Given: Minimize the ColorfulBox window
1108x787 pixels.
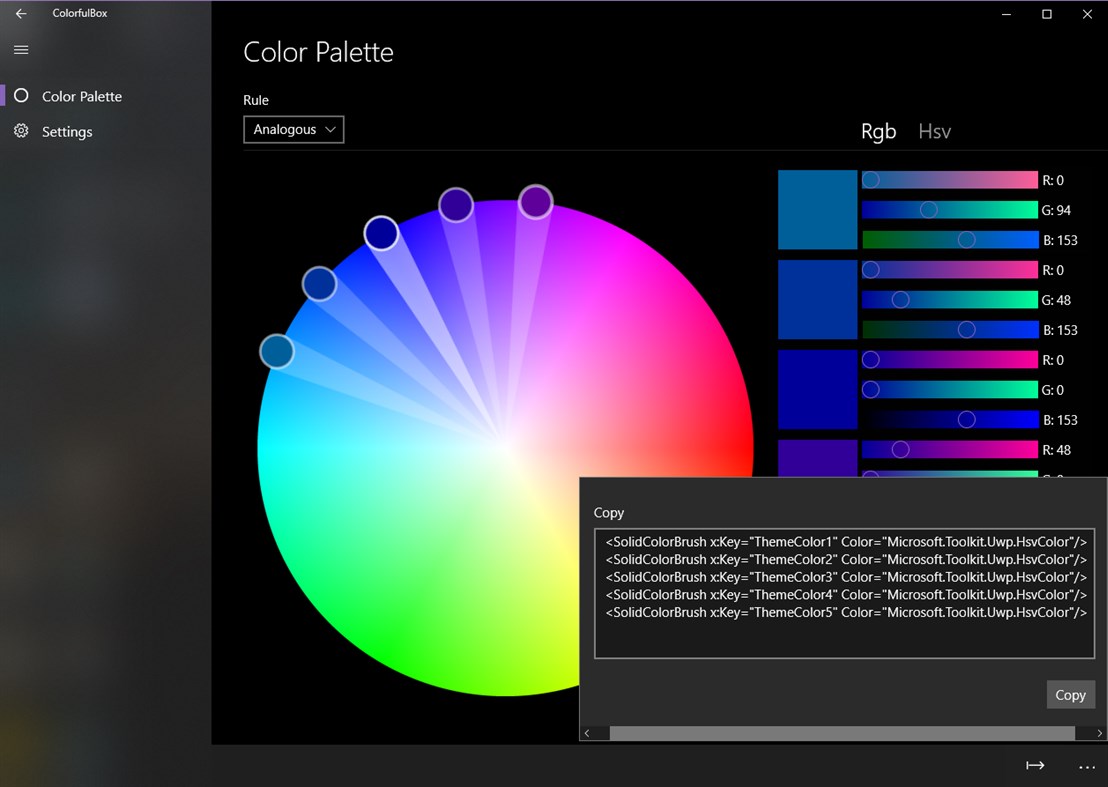Looking at the screenshot, I should pyautogui.click(x=1006, y=14).
